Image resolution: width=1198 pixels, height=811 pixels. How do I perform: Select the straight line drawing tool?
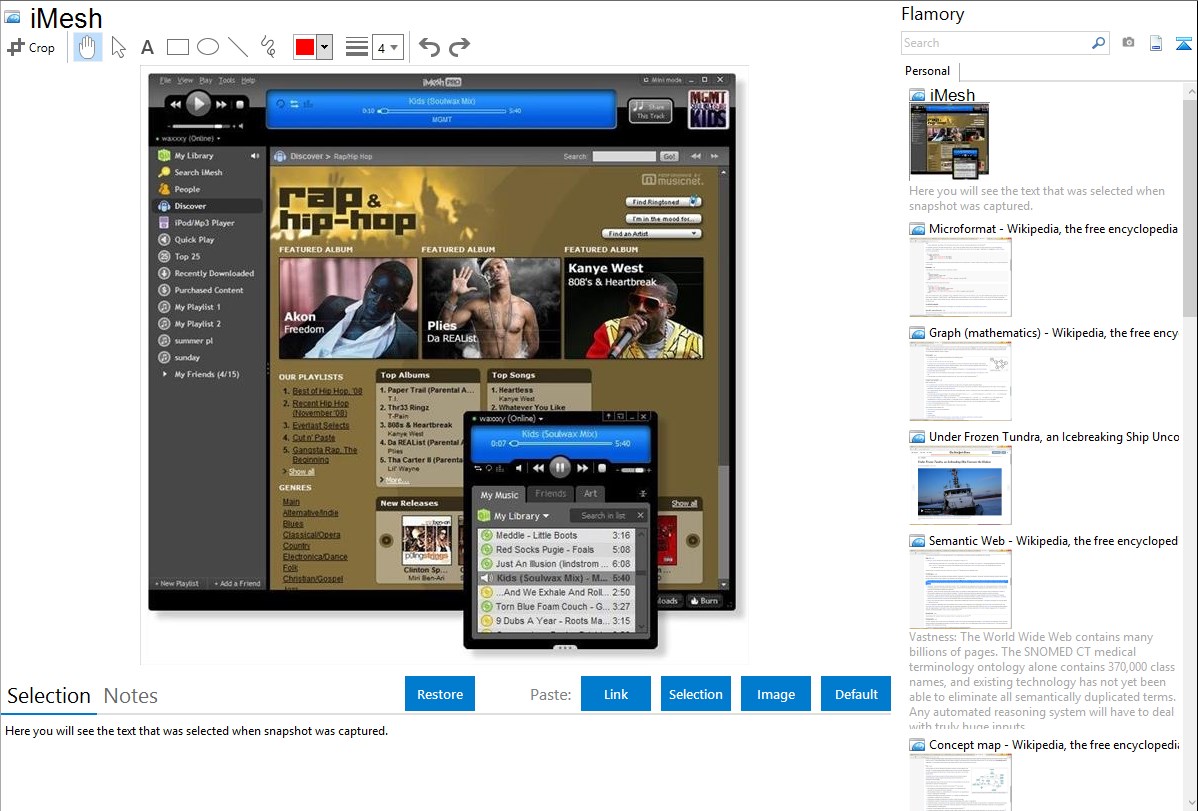click(x=238, y=47)
